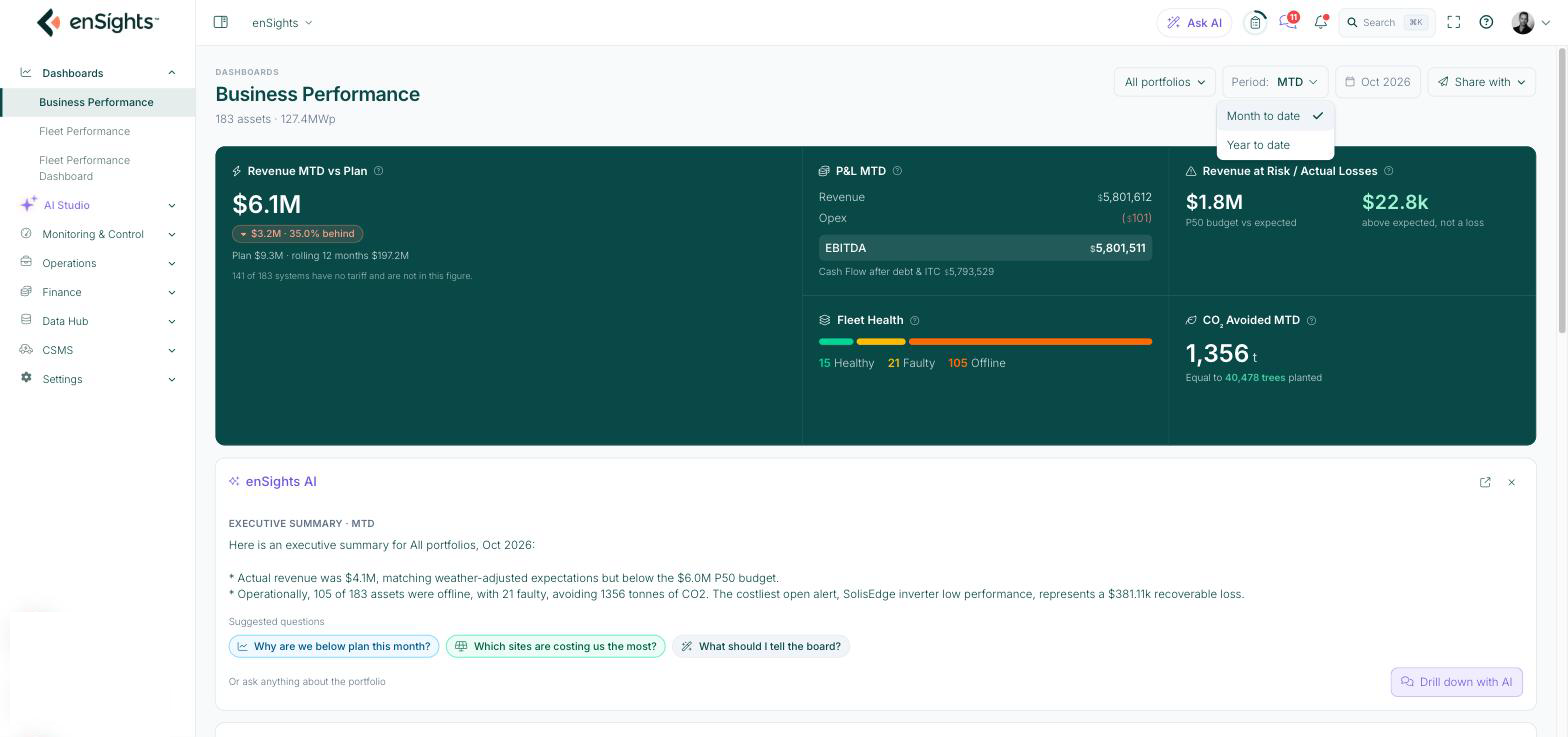Close the Period MTD dropdown
This screenshot has width=1568, height=737.
pos(1275,82)
